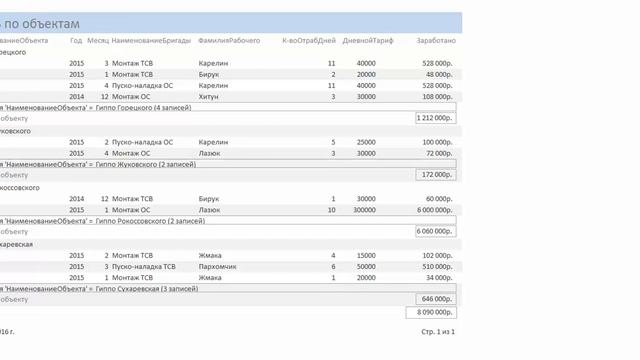Select the group total '646 000р.'
The height and width of the screenshot is (360, 640).
point(436,299)
